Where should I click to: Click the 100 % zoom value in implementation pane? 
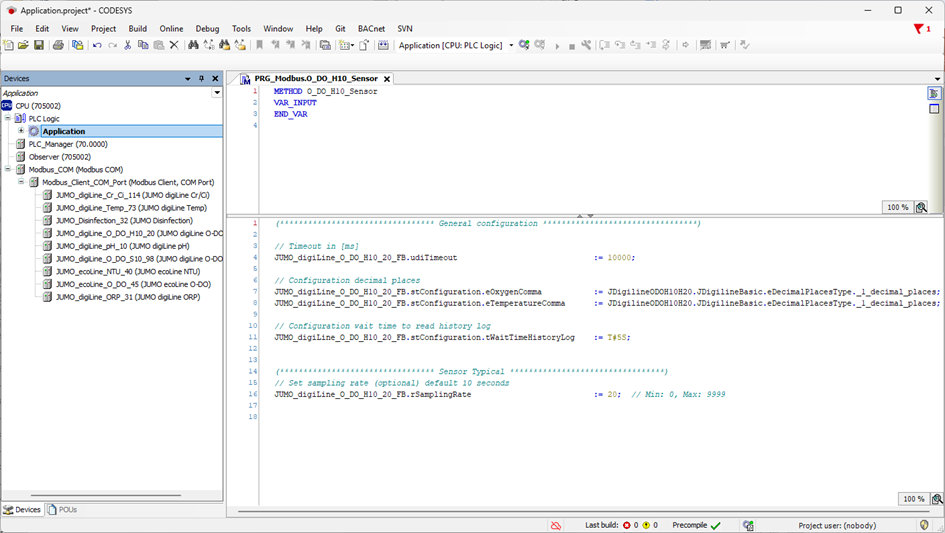point(914,499)
